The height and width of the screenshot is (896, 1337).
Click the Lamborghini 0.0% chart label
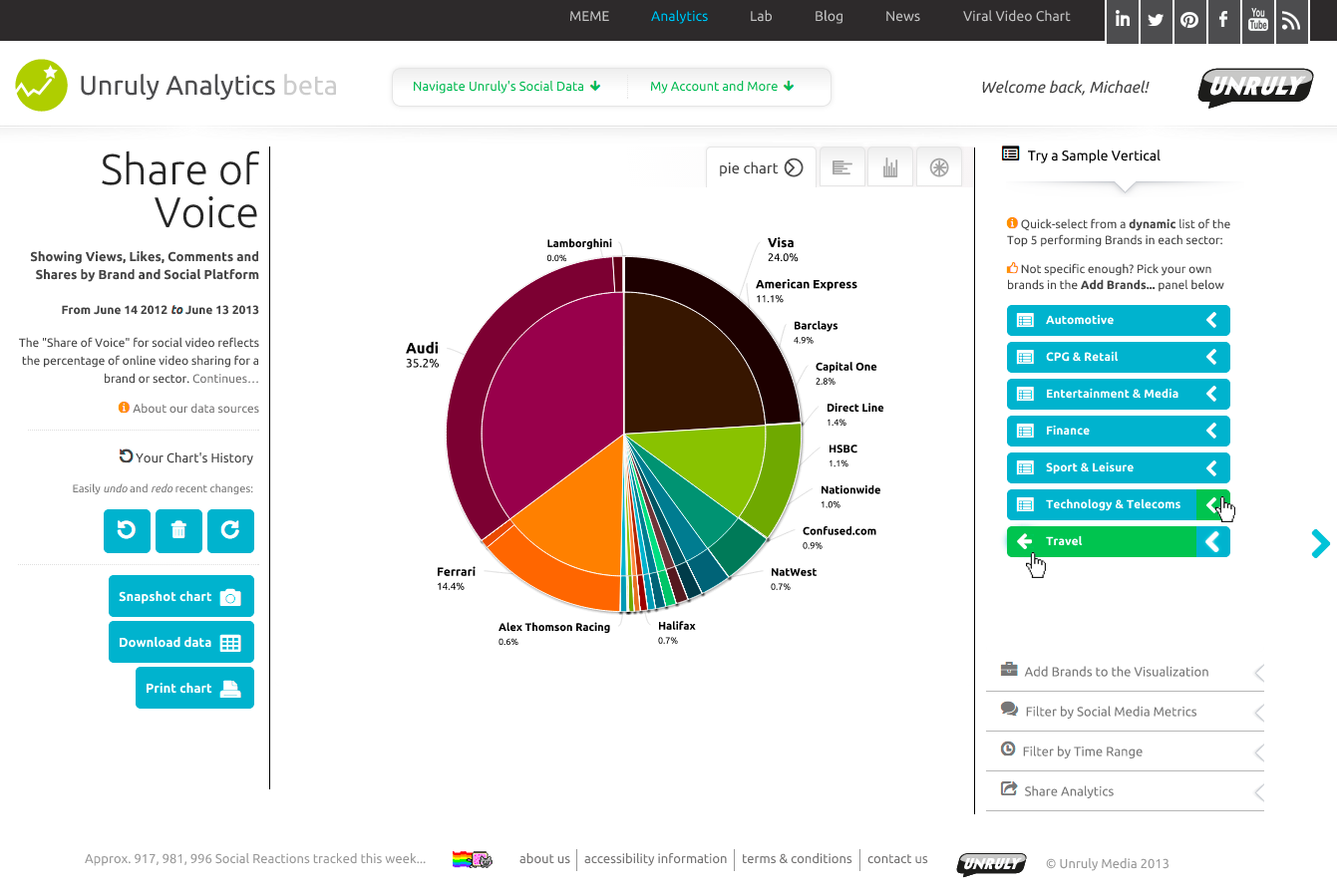pos(578,249)
